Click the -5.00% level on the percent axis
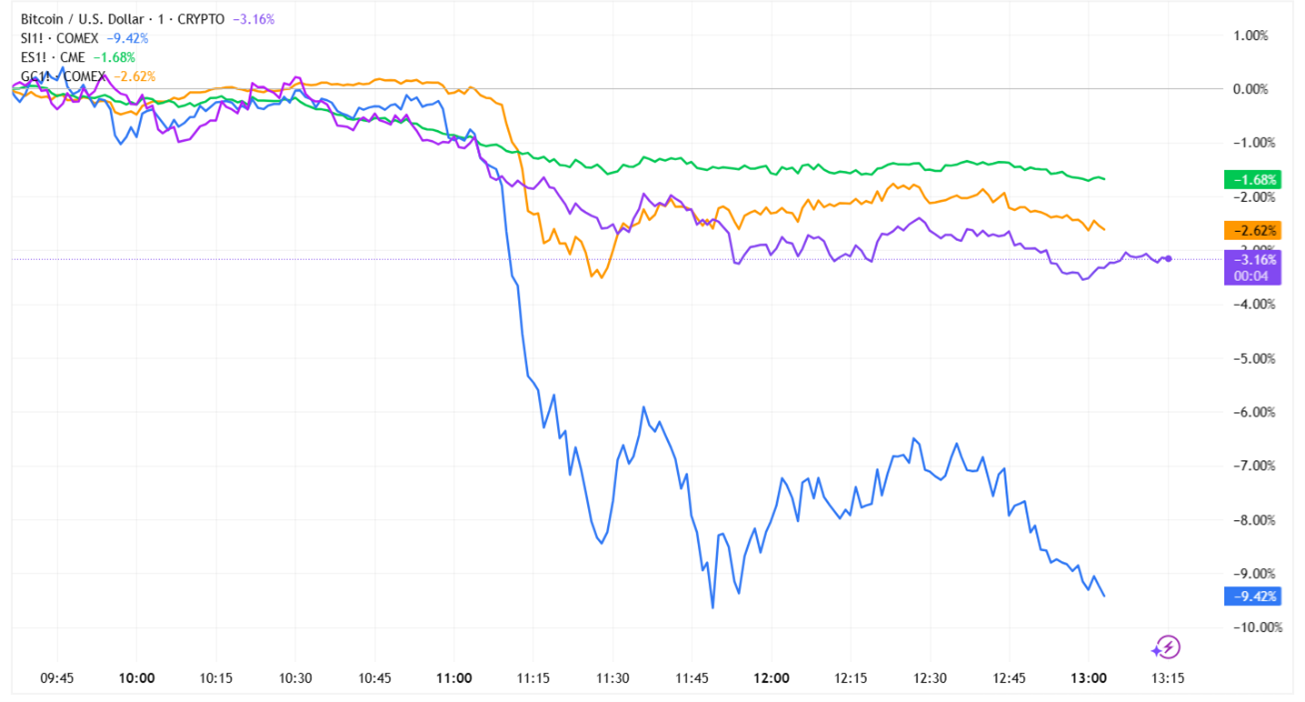Image resolution: width=1305 pixels, height=702 pixels. tap(1250, 358)
